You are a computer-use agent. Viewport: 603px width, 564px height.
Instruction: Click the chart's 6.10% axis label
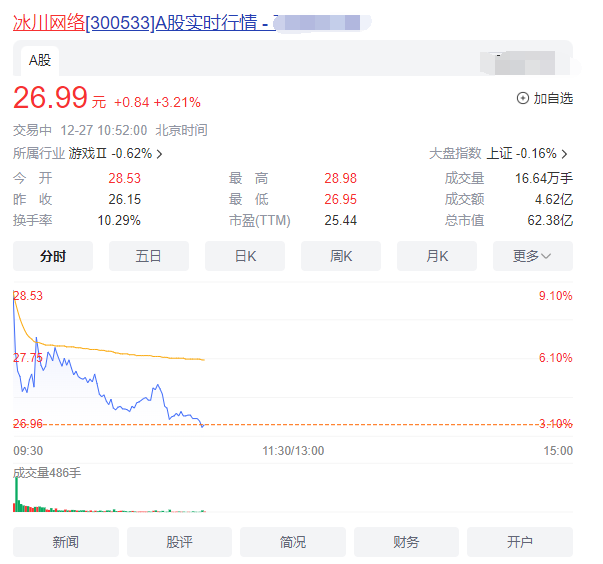(x=555, y=358)
